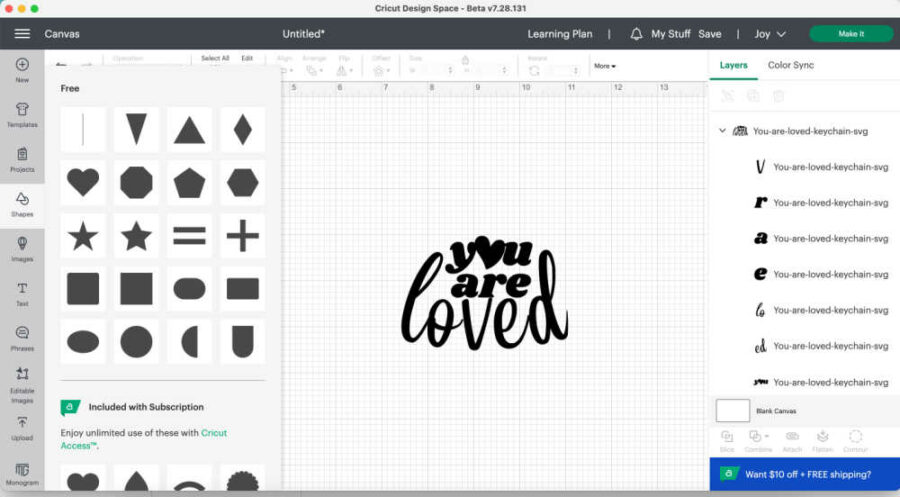Select the Text tool

(x=22, y=293)
